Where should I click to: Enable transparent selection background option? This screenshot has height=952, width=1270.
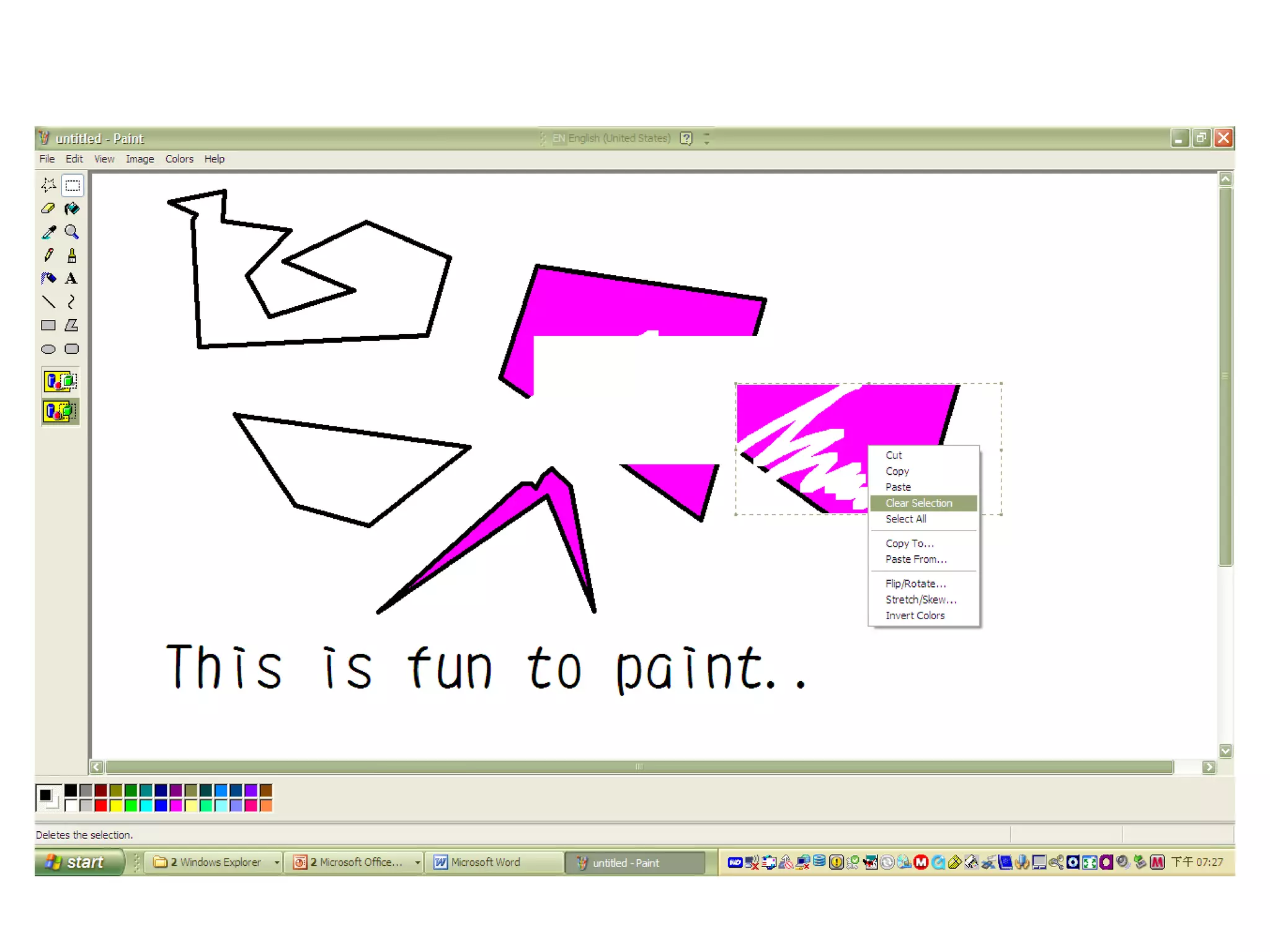(x=60, y=411)
